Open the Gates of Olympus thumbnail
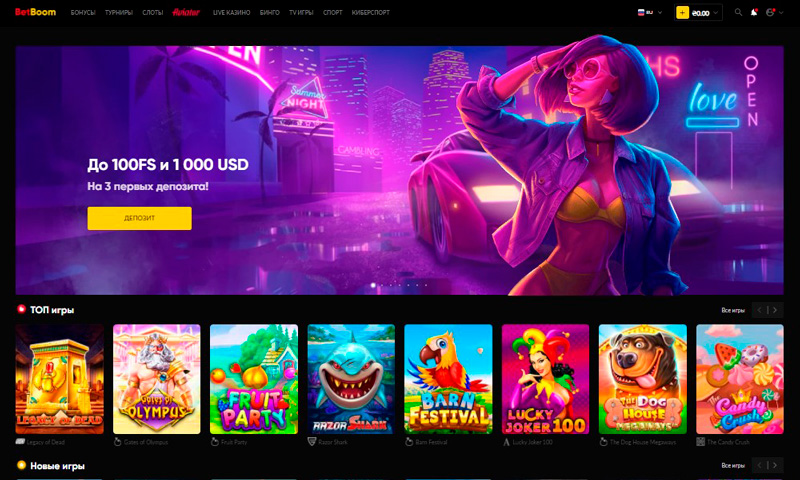The width and height of the screenshot is (800, 480). pos(157,379)
